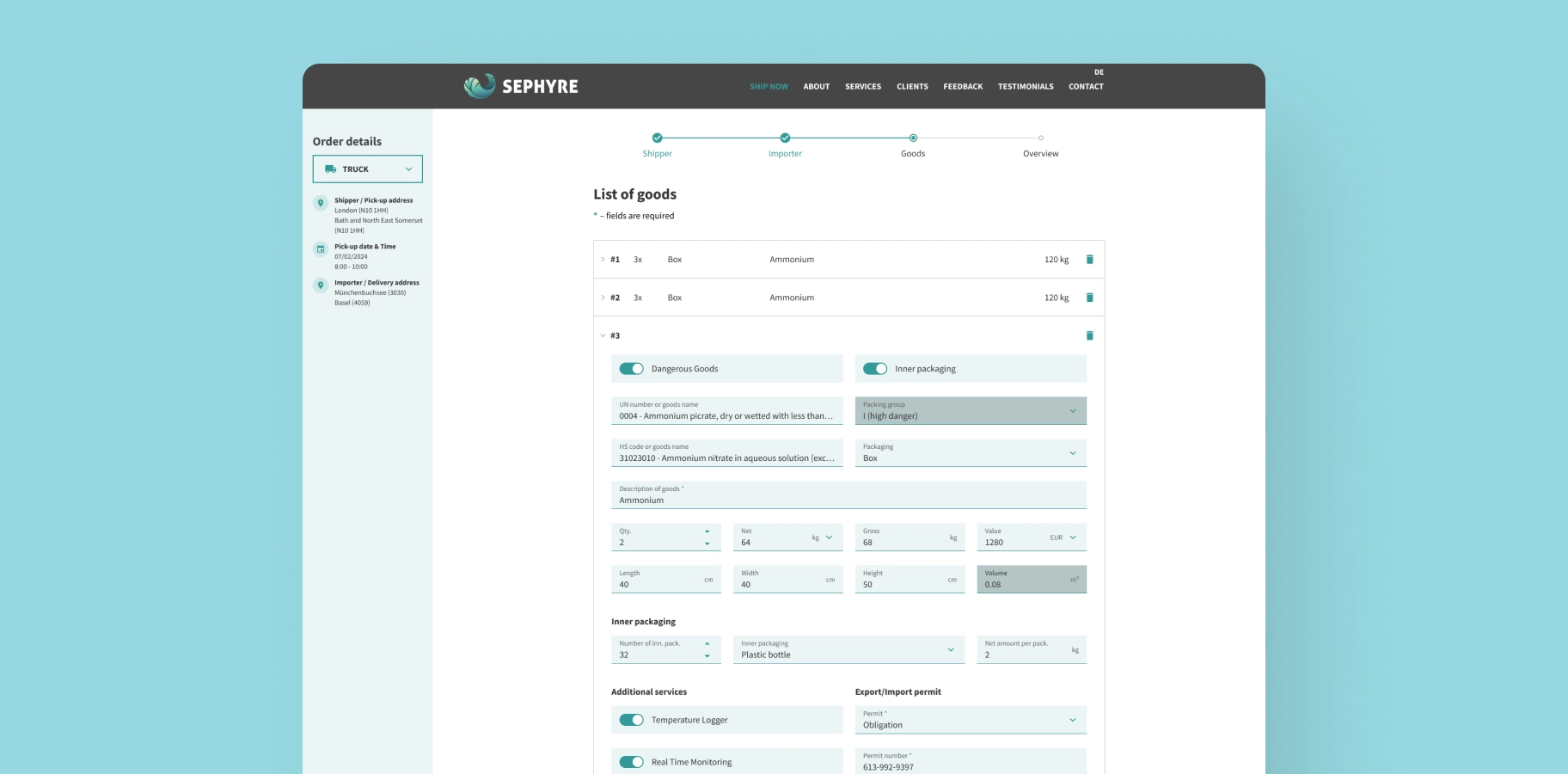Click the importer delivery address pin icon
The width and height of the screenshot is (1568, 774).
(x=321, y=286)
